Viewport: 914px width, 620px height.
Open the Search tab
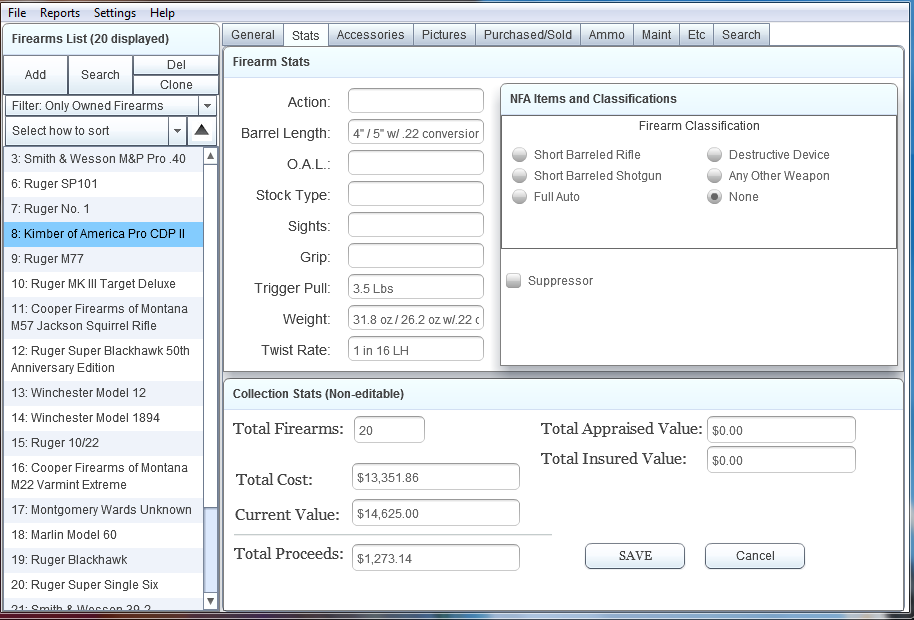coord(741,34)
